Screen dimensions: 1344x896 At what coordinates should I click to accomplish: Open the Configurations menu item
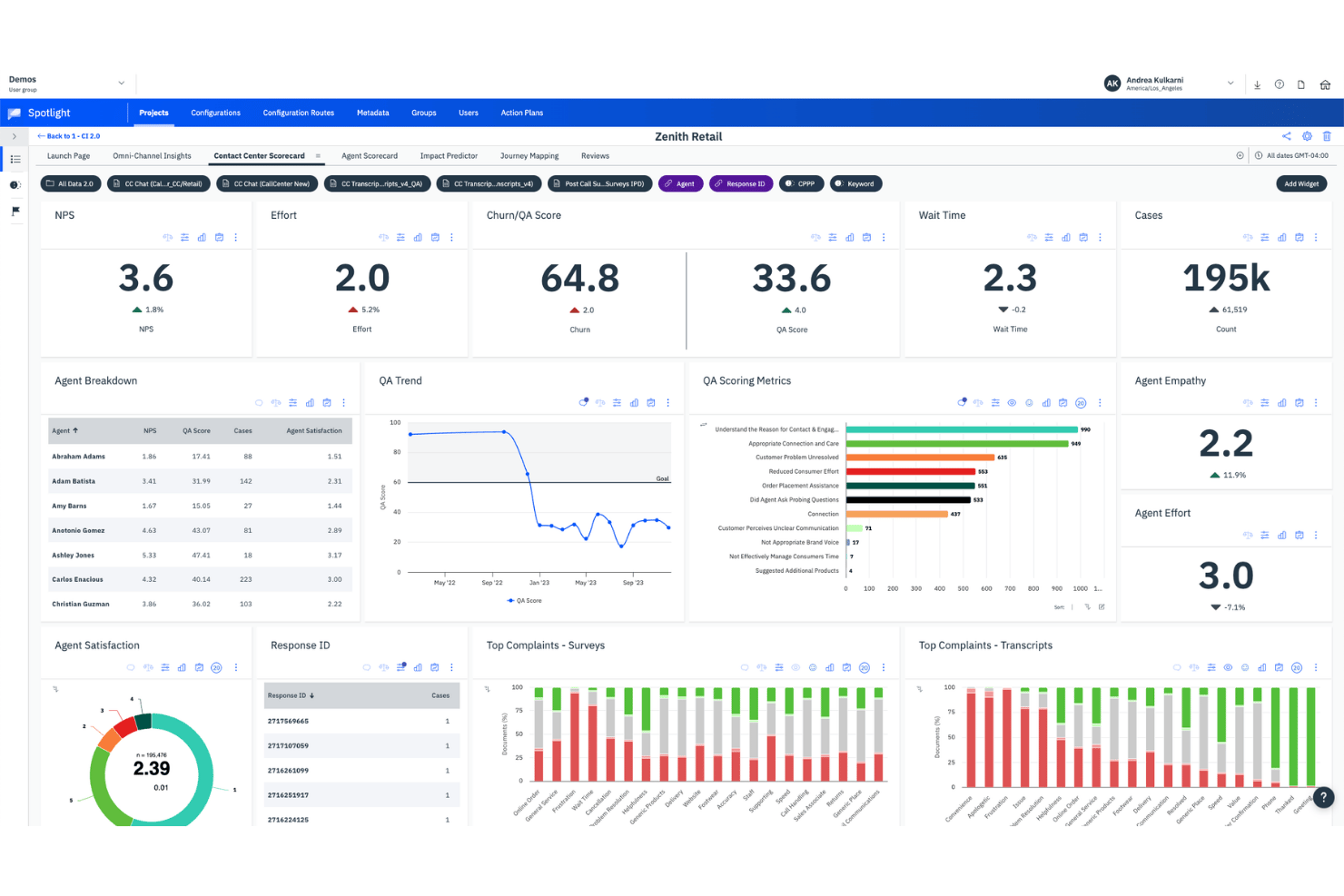click(x=215, y=113)
